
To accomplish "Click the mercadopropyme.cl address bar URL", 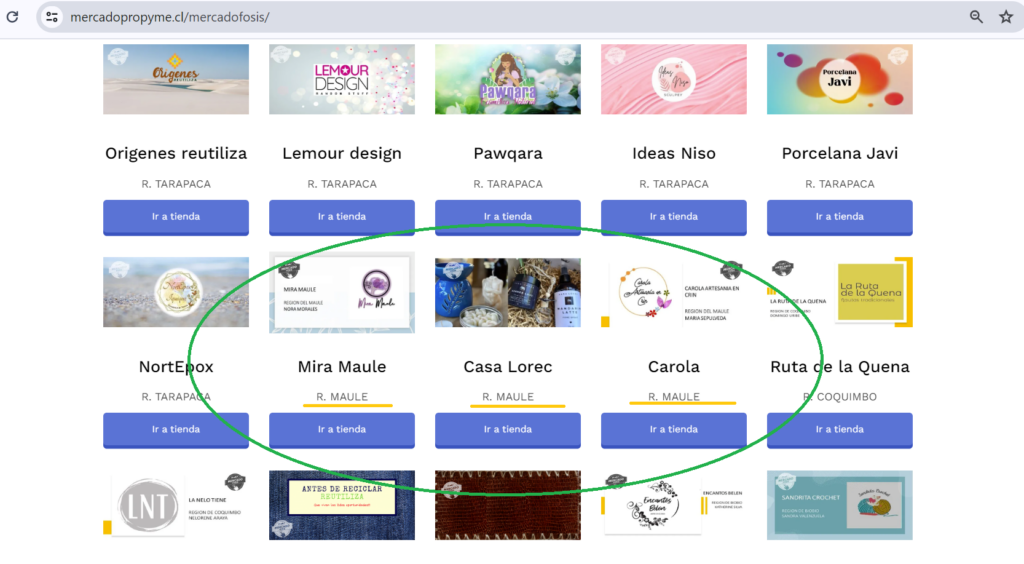I will click(170, 17).
